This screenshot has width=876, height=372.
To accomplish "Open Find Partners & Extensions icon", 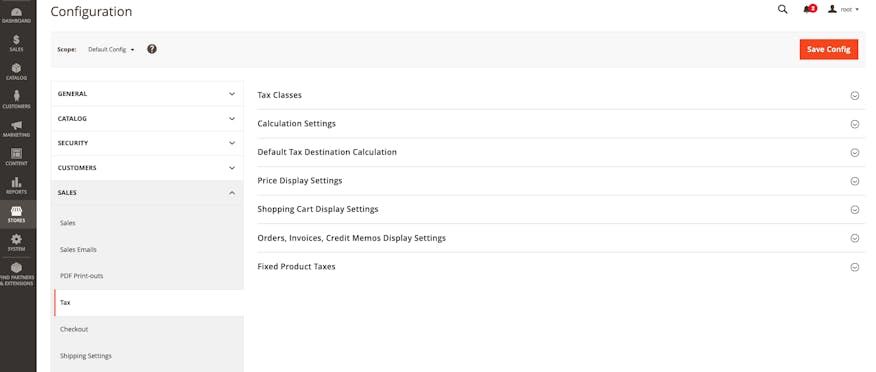I will click(x=16, y=274).
